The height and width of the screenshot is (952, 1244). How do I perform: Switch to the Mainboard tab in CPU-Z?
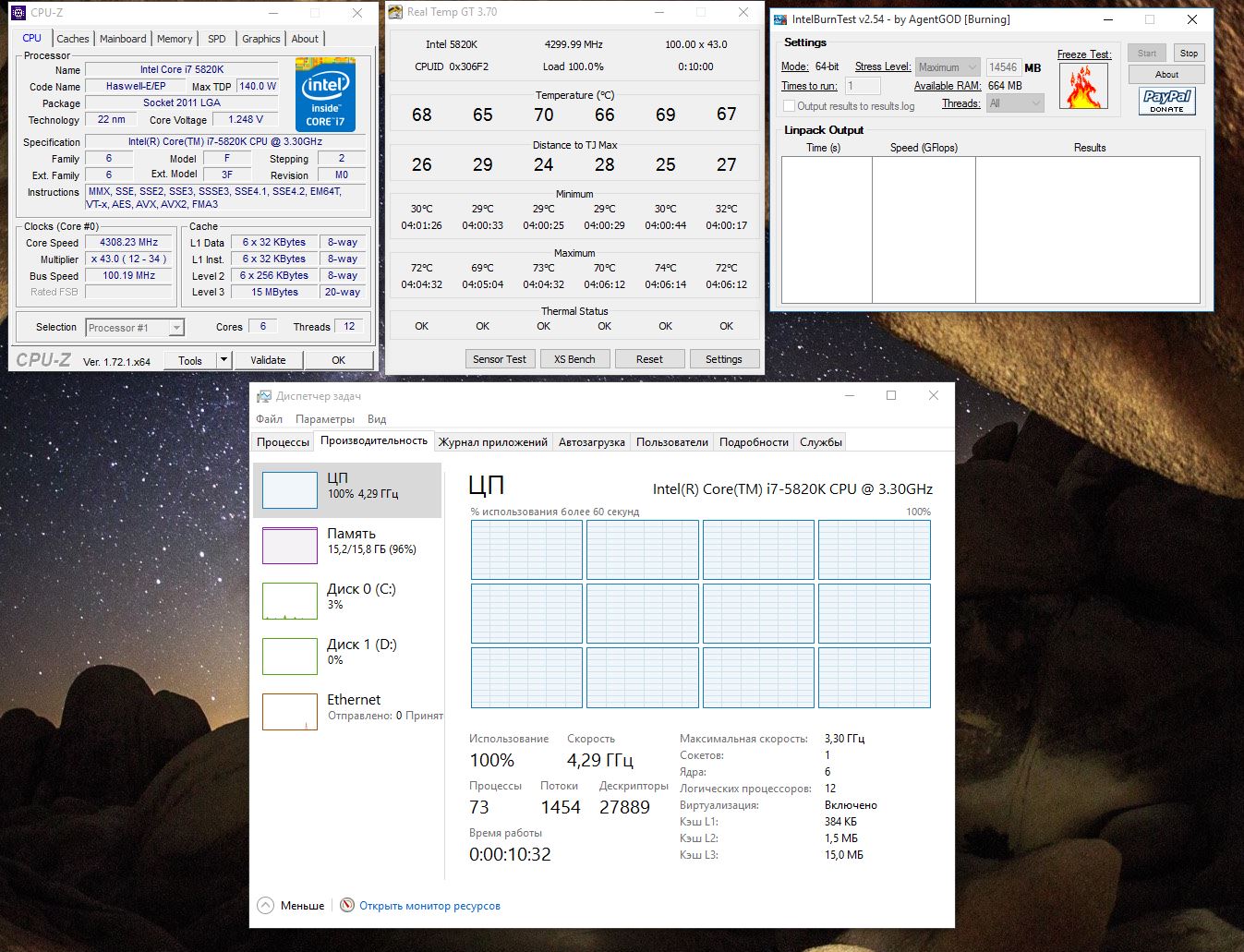point(123,39)
